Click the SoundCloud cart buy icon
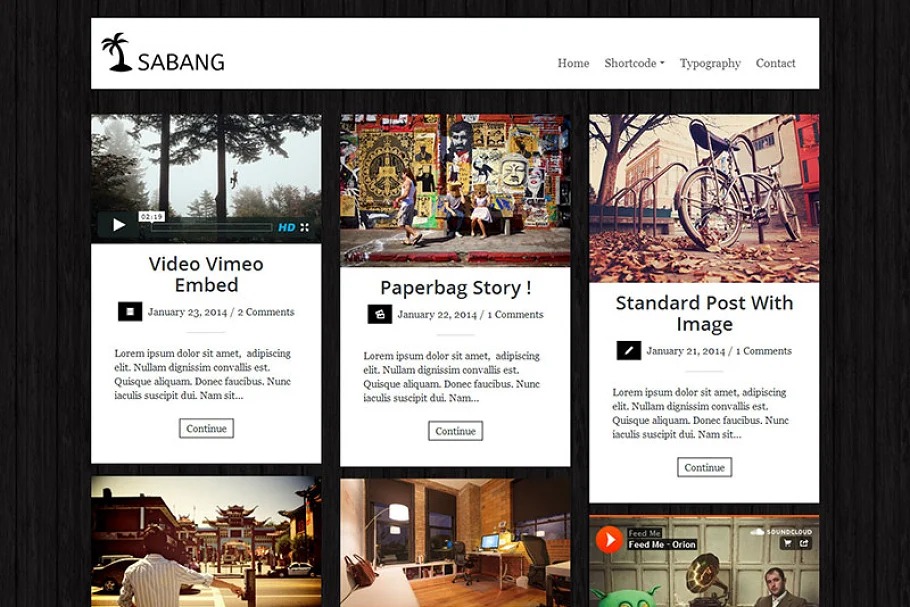The width and height of the screenshot is (910, 607). point(788,544)
